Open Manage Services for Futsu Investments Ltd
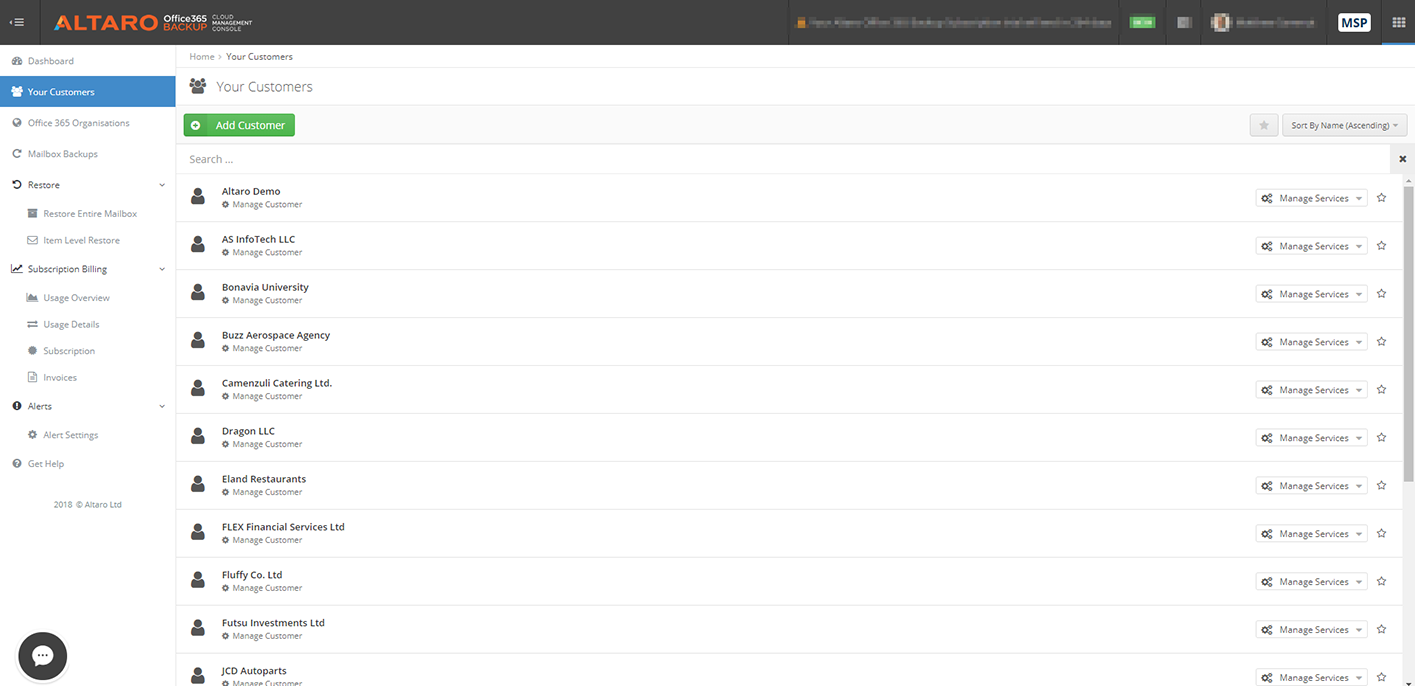 (1311, 630)
